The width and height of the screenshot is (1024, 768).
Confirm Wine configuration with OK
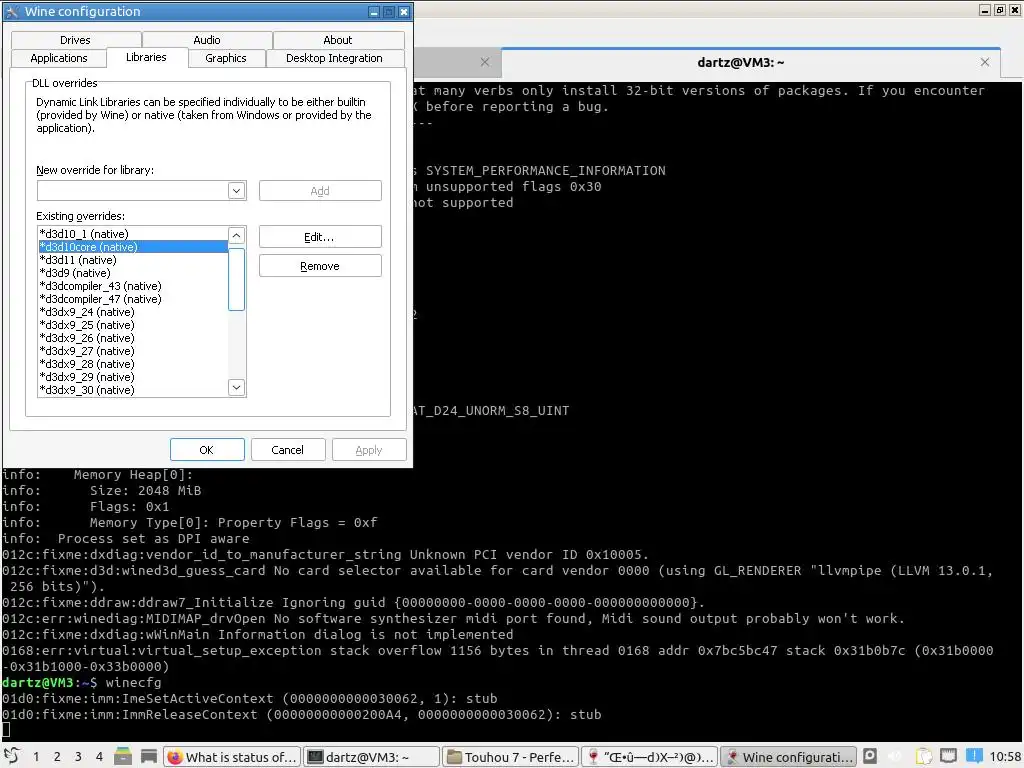(207, 450)
